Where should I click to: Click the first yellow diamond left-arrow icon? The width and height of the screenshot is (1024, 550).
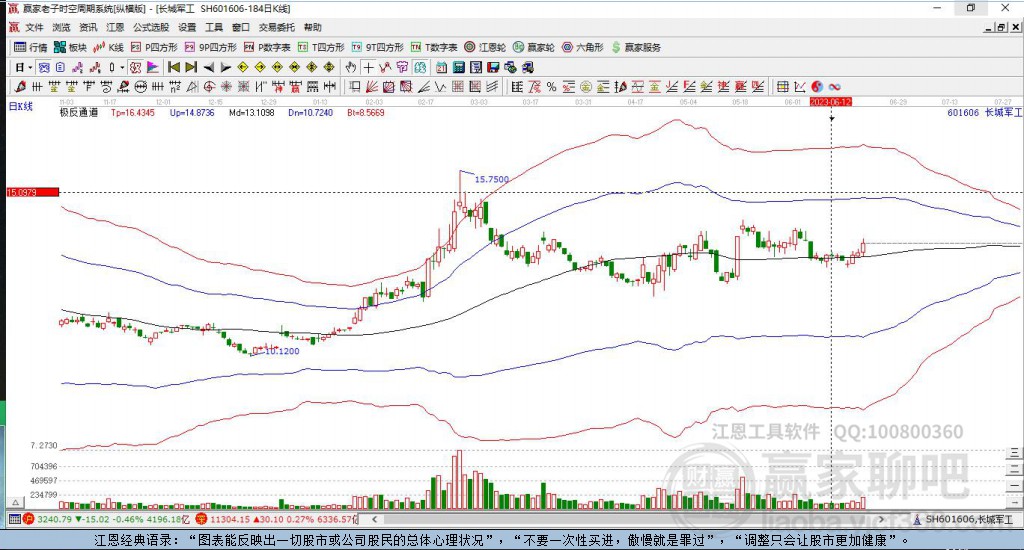[x=243, y=67]
